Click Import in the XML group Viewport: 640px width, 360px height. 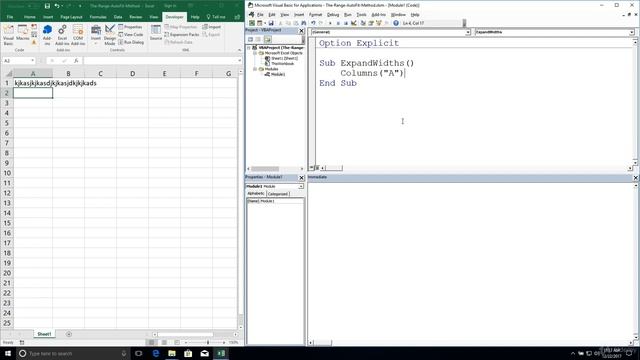tap(211, 27)
